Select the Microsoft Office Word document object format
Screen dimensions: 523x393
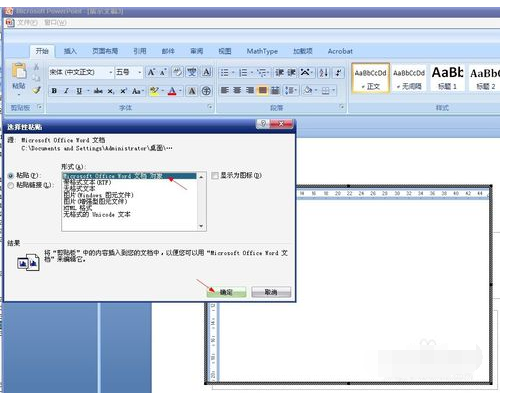point(130,176)
